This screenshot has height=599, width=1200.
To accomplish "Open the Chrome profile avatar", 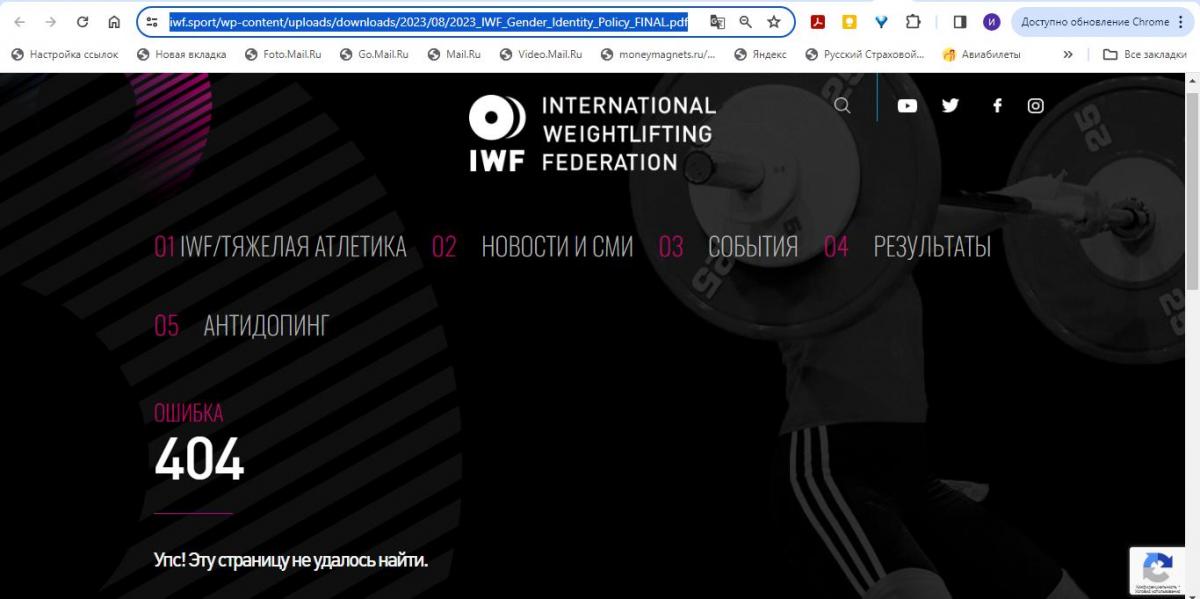I will tap(991, 22).
